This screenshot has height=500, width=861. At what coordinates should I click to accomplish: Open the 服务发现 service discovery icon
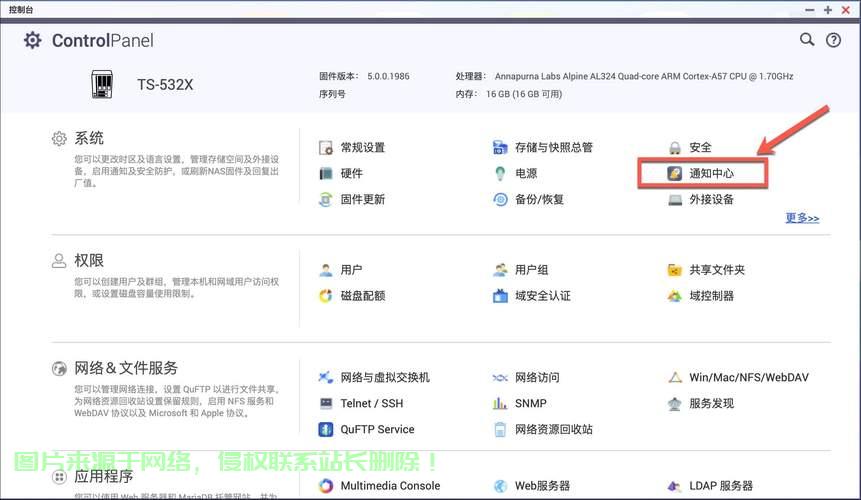pos(675,404)
